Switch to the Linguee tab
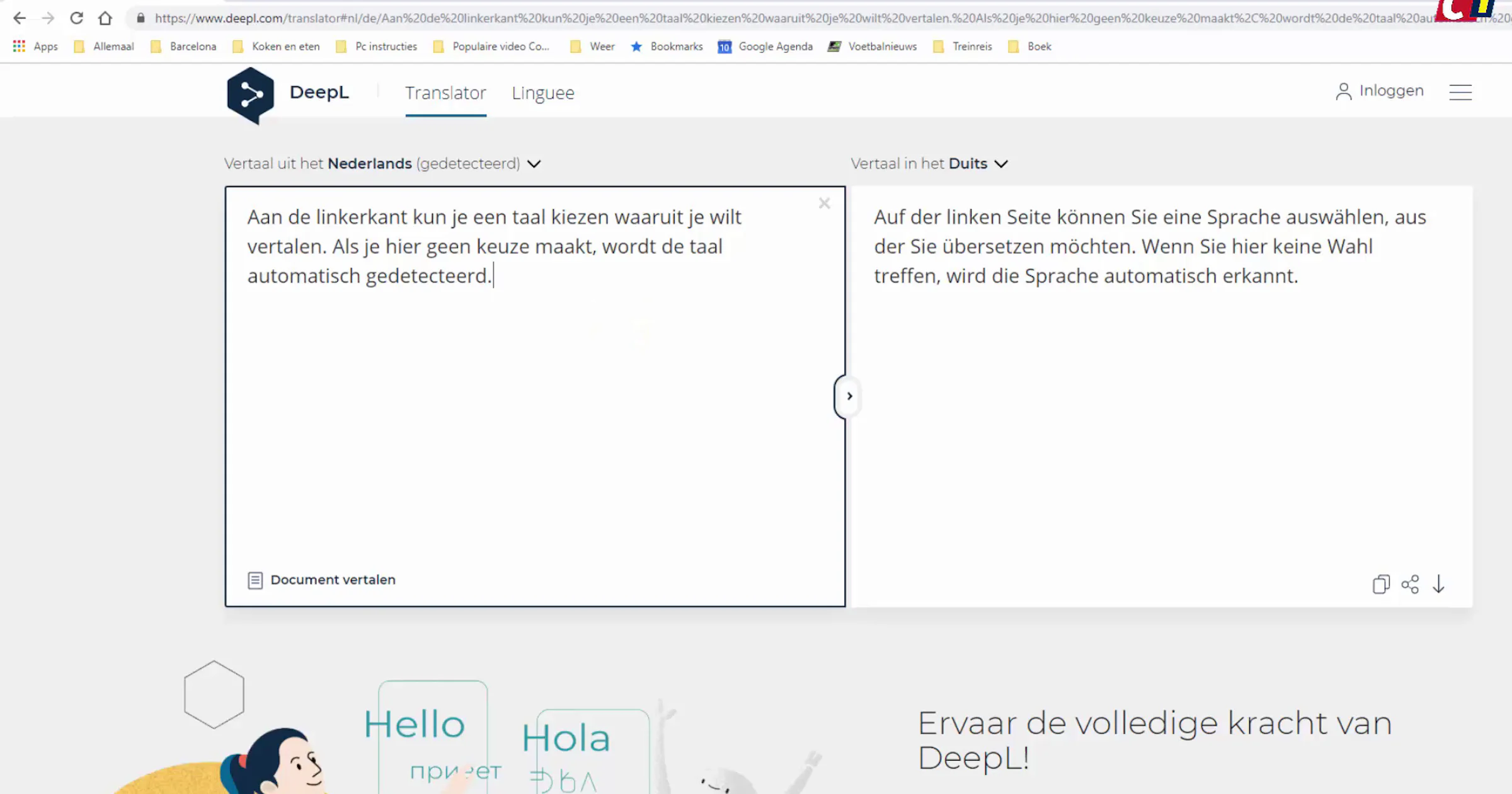Image resolution: width=1512 pixels, height=794 pixels. pos(543,93)
